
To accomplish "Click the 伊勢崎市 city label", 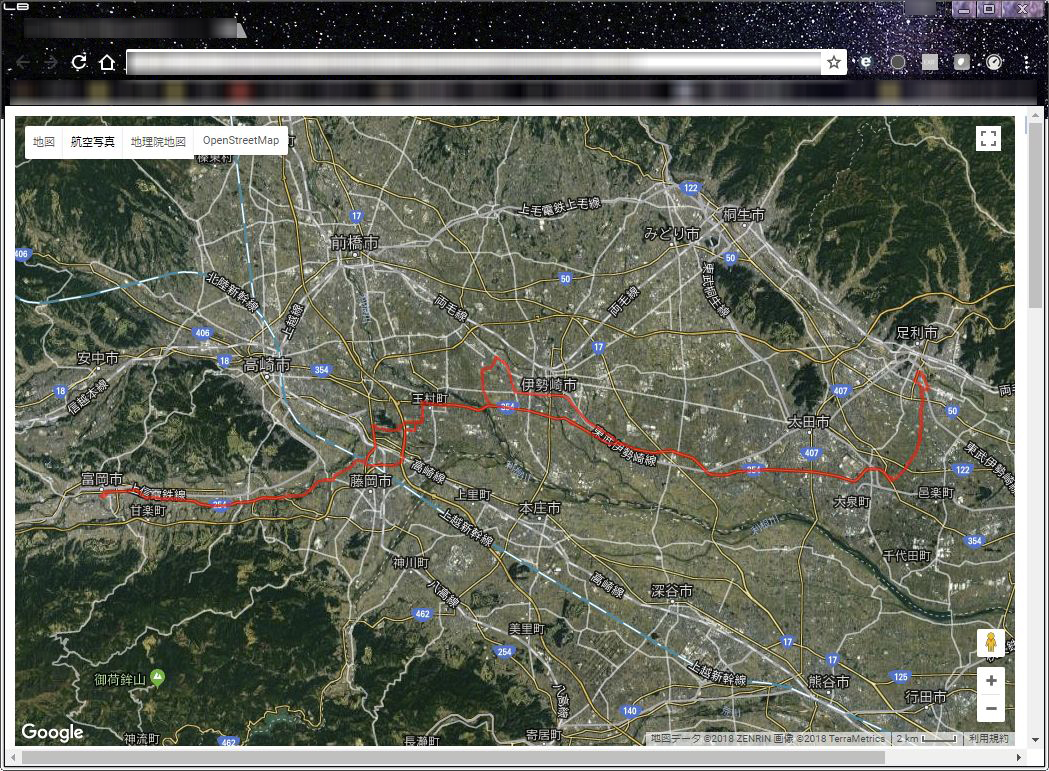I will 549,385.
